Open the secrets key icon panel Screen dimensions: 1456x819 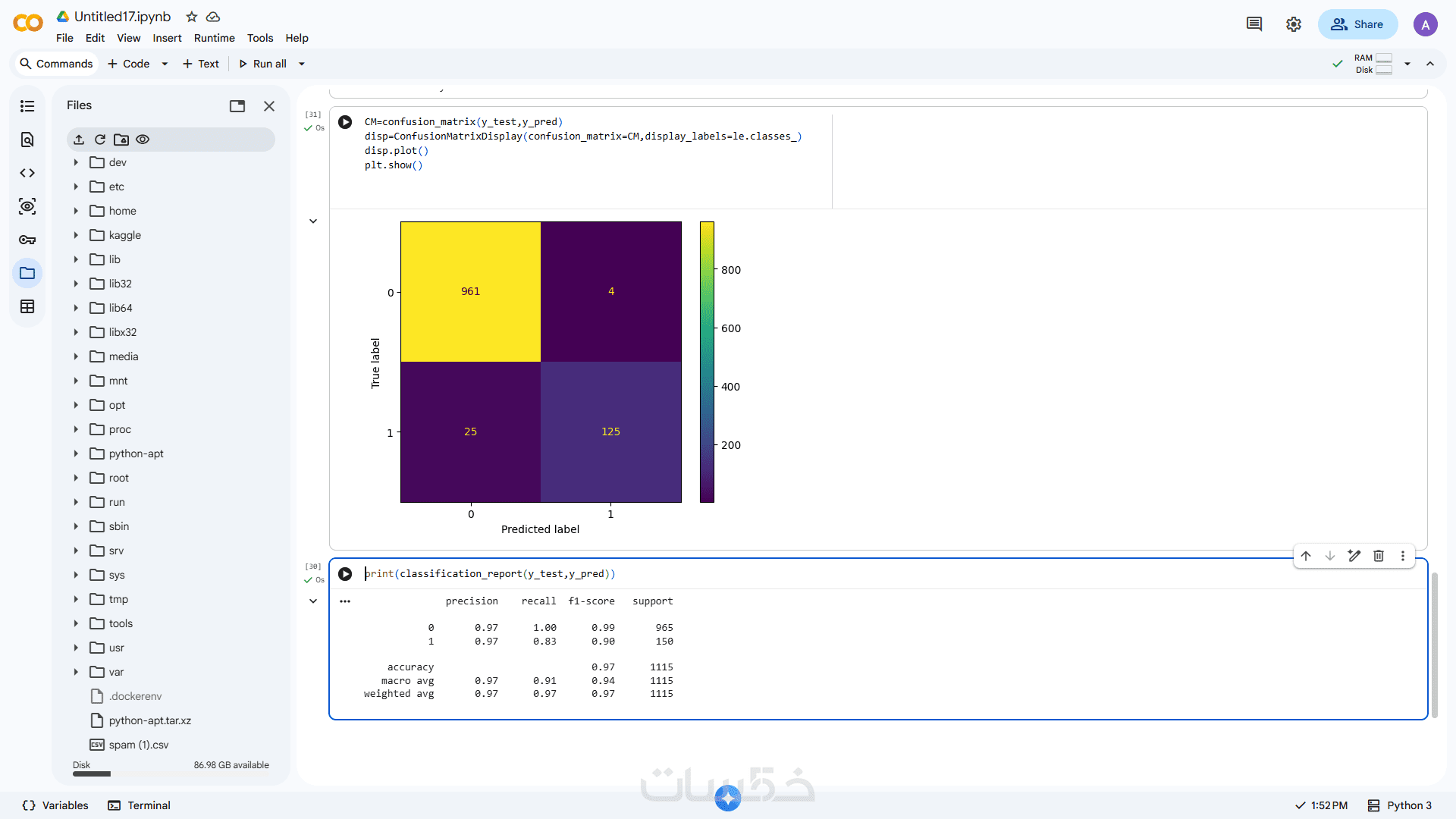[x=27, y=240]
